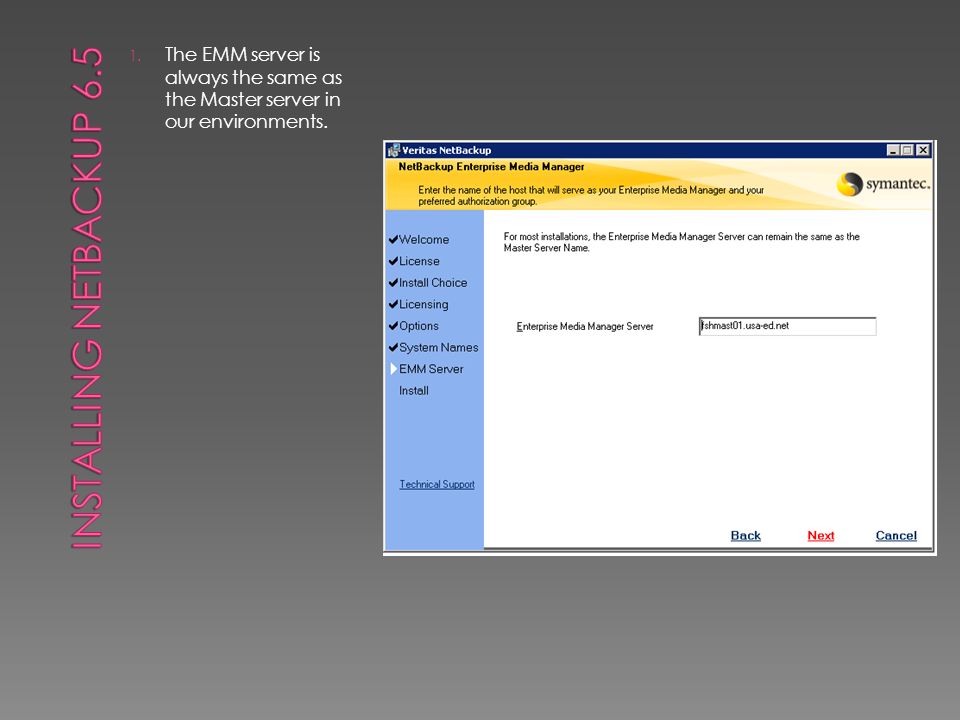Select the License step in sidebar
The height and width of the screenshot is (720, 960).
click(419, 261)
